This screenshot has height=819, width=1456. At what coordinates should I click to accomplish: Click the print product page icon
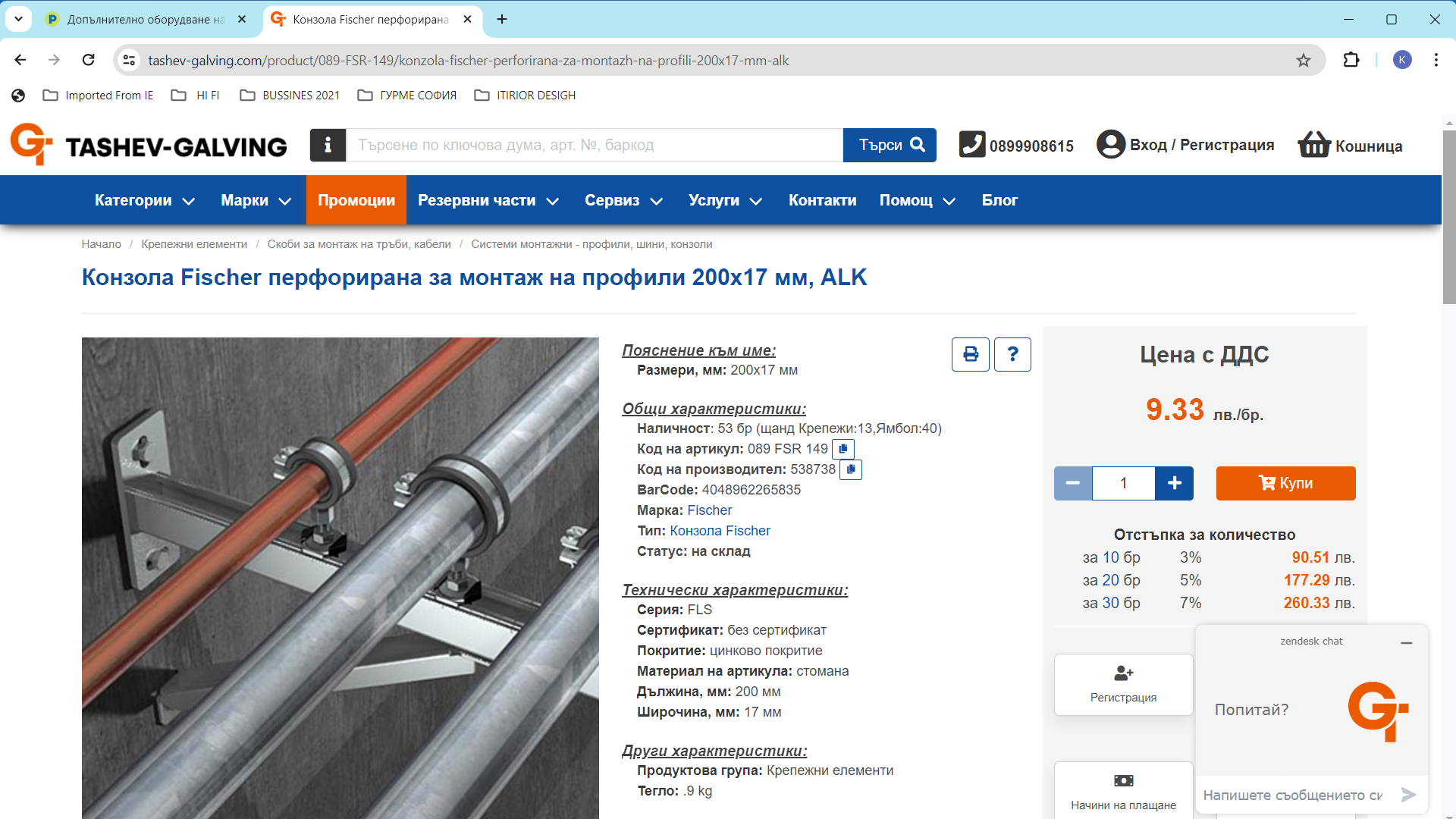970,354
